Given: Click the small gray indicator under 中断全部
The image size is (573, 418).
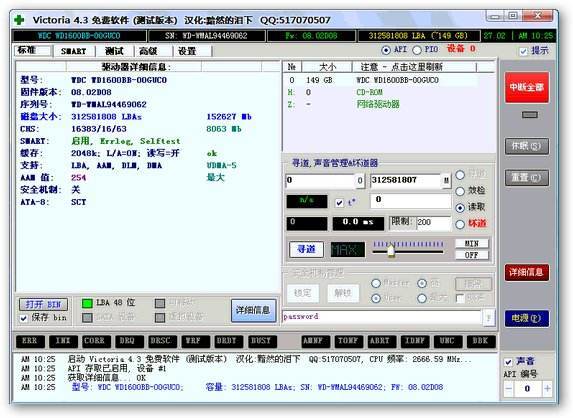Looking at the screenshot, I should point(530,115).
